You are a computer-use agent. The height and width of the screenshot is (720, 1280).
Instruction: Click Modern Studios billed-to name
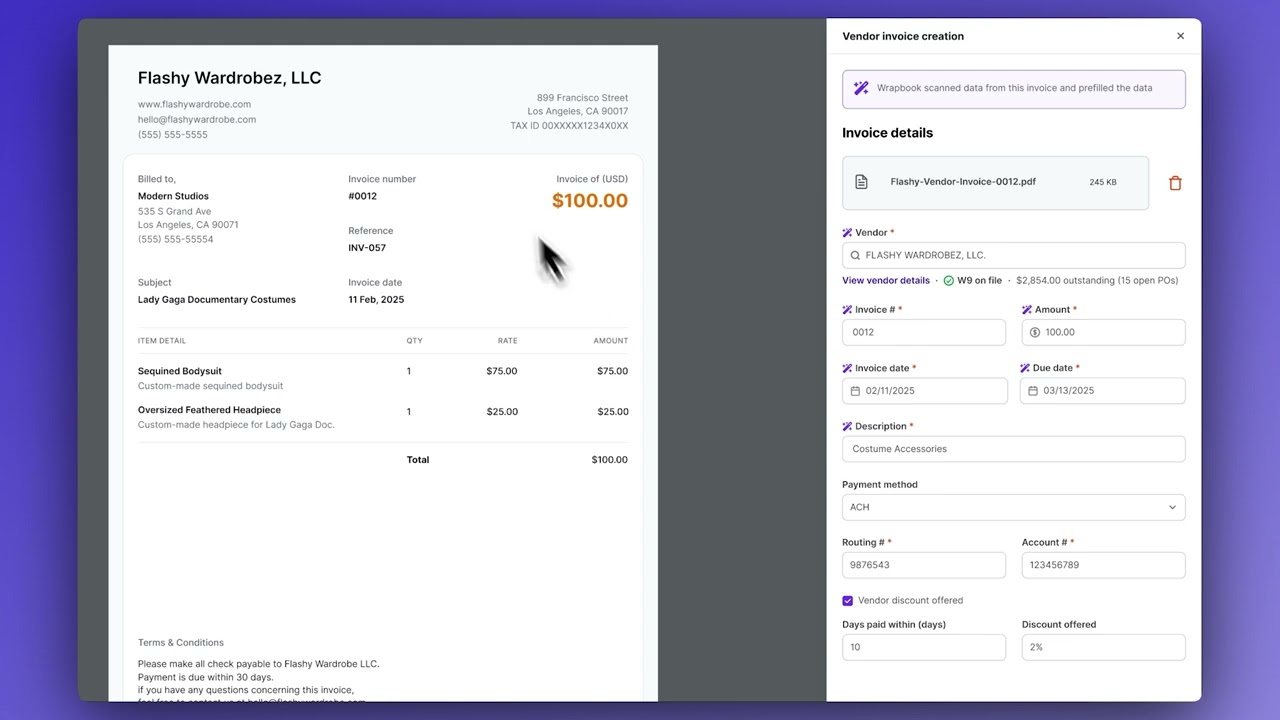coord(173,196)
